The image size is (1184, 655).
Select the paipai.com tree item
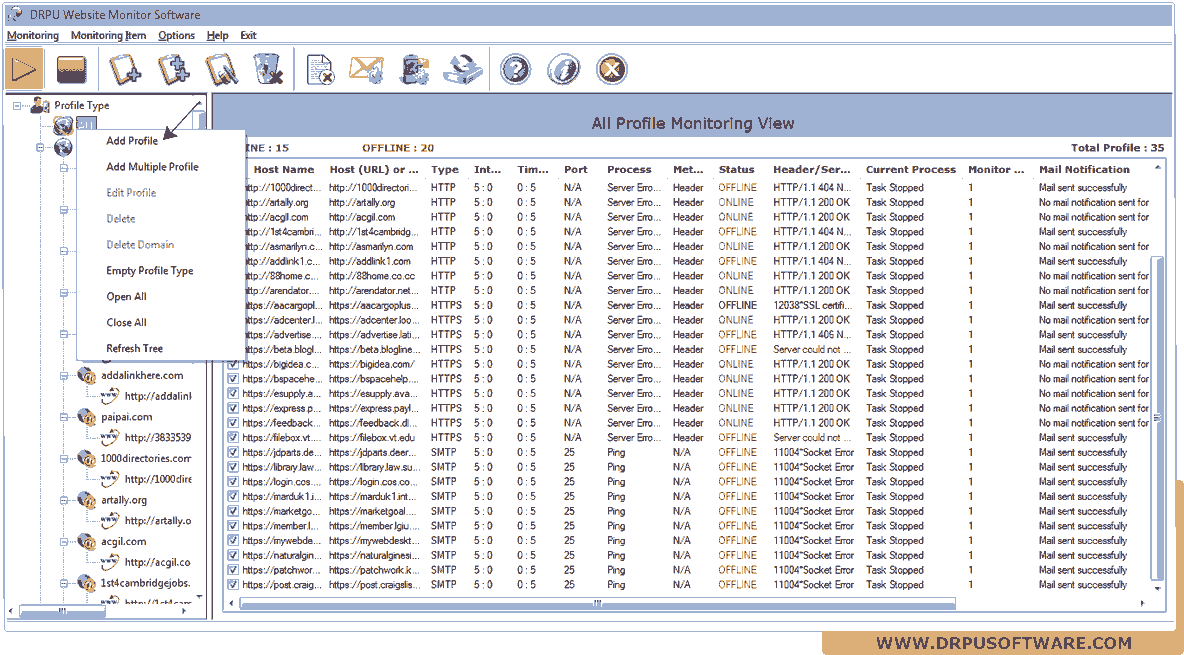click(126, 416)
